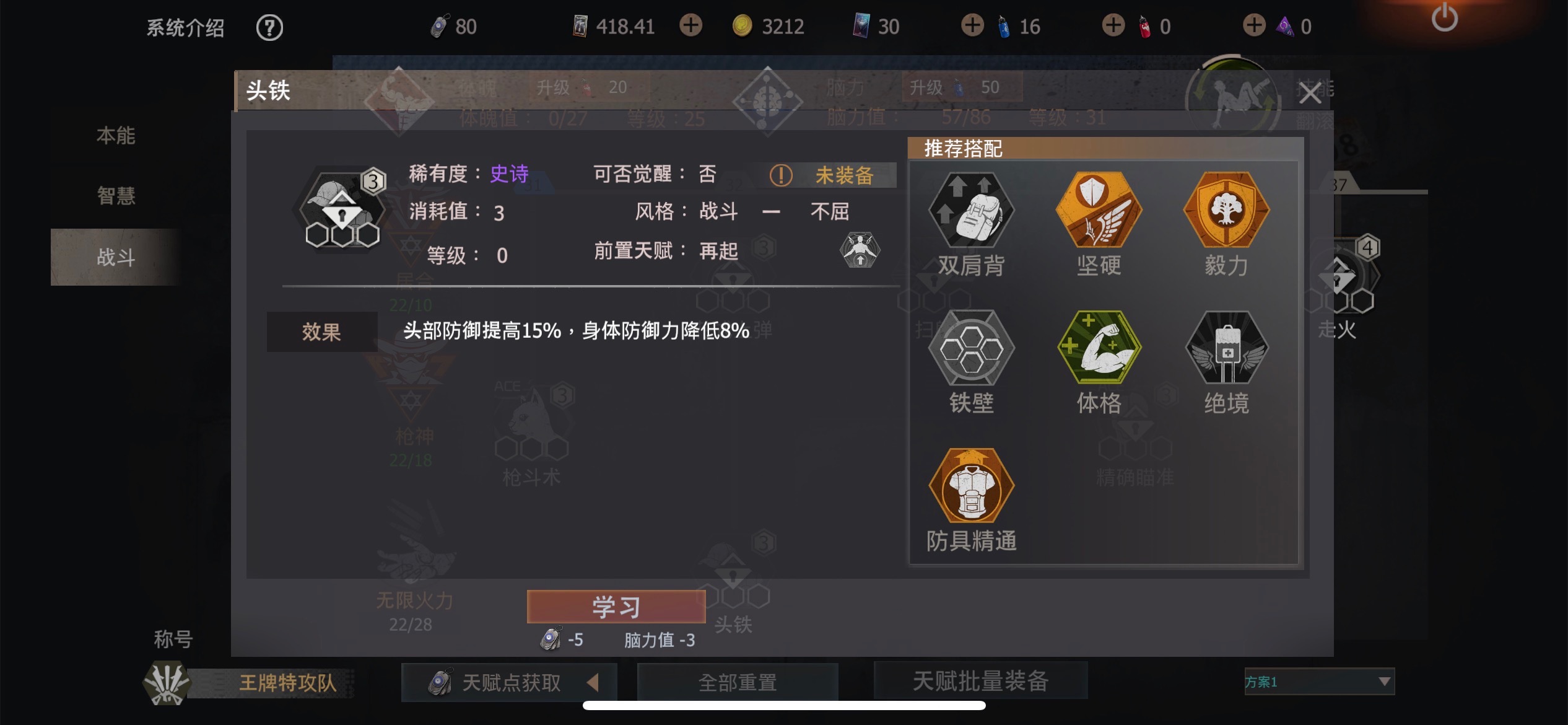Select the 防具精通 armor talent icon
Viewport: 1568px width, 725px height.
pos(971,486)
